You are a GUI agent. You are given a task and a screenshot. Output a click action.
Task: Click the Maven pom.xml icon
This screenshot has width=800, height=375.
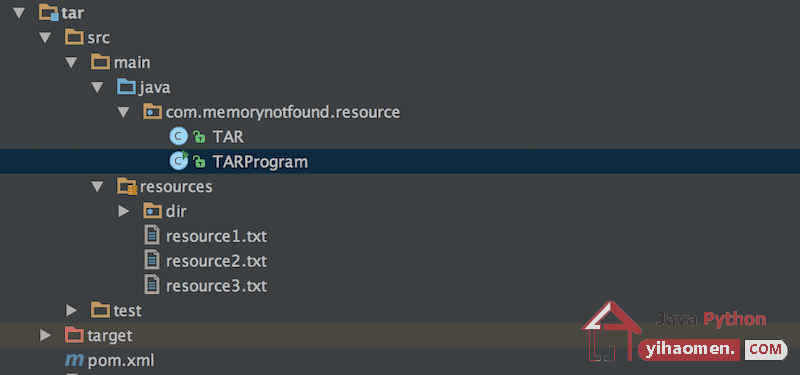pyautogui.click(x=74, y=361)
